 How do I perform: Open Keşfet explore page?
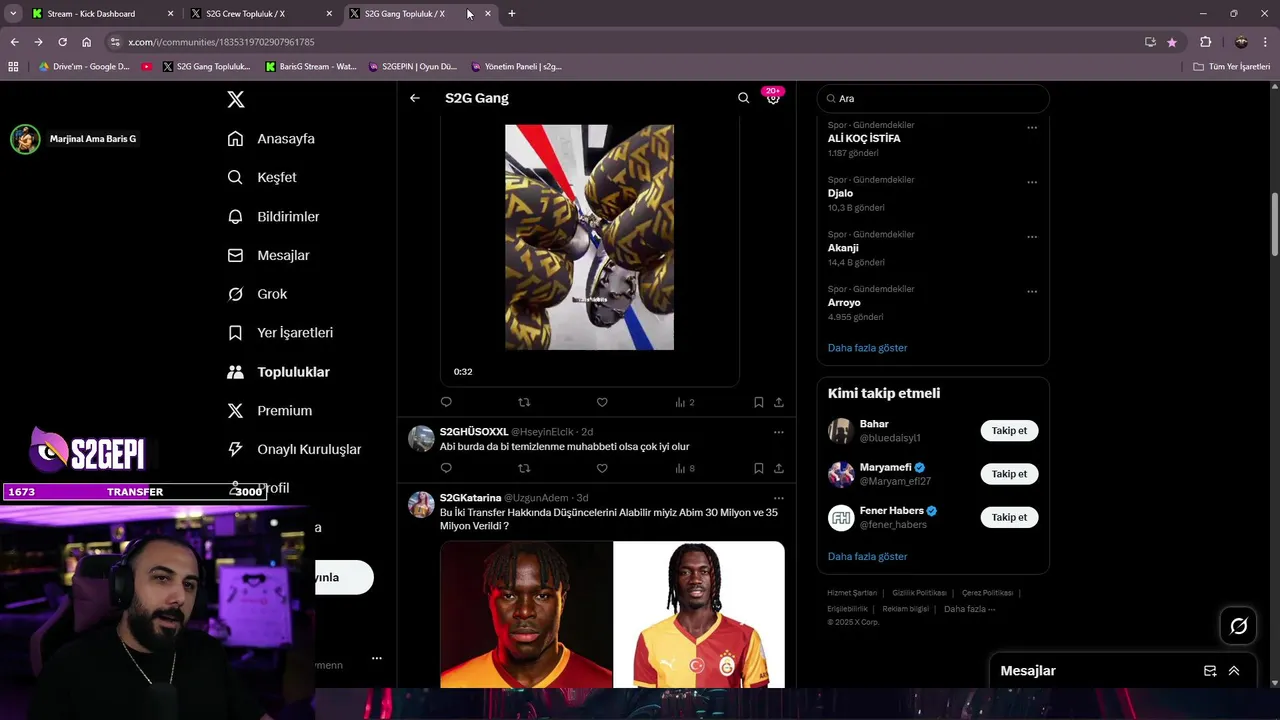click(x=263, y=177)
